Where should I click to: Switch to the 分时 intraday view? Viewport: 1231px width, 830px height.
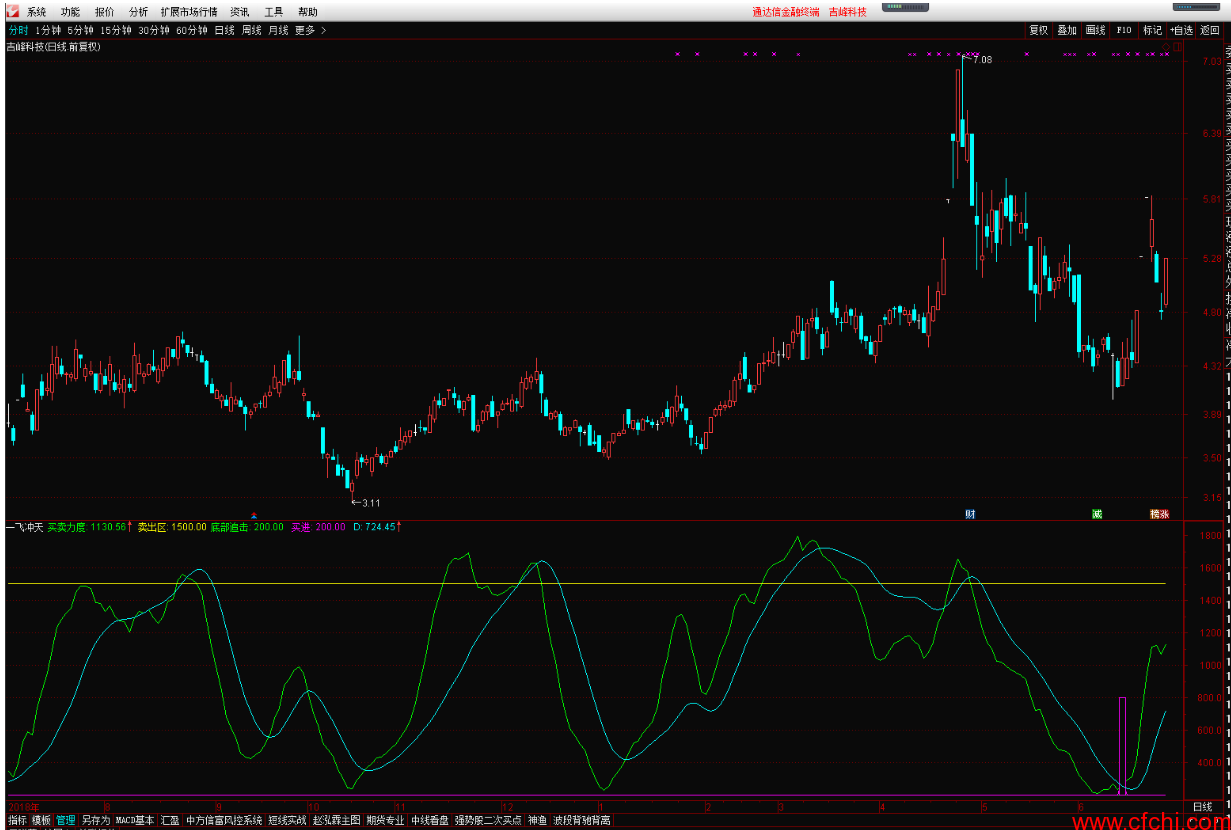[x=18, y=30]
